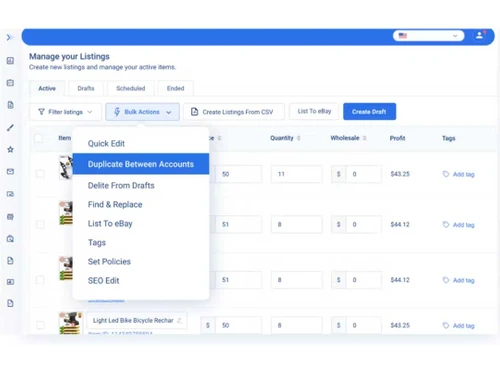Switch to the Active tab
The width and height of the screenshot is (500, 375).
(x=47, y=88)
